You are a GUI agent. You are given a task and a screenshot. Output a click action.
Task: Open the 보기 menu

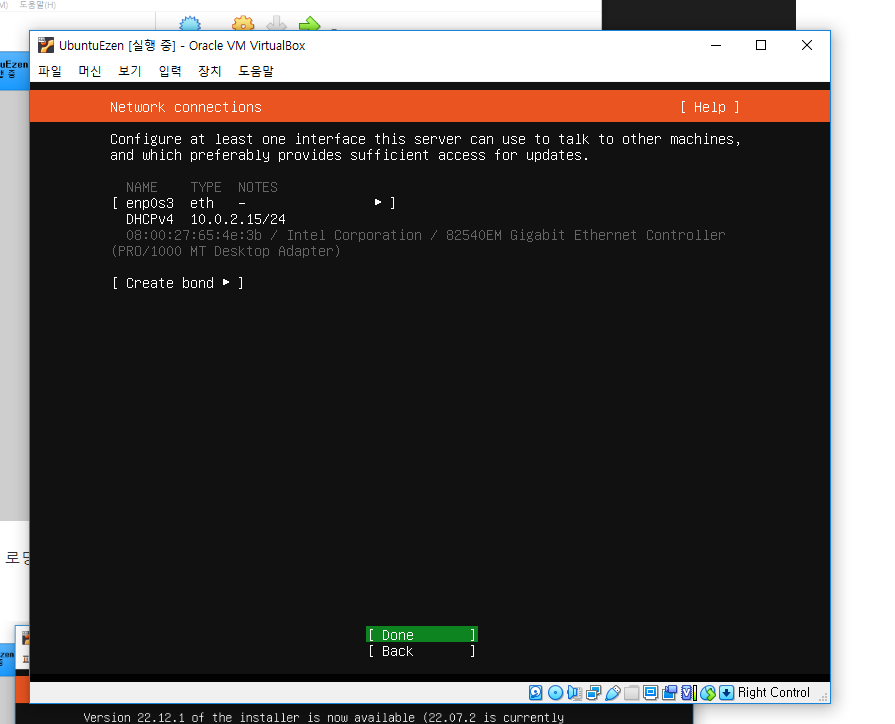(x=130, y=71)
